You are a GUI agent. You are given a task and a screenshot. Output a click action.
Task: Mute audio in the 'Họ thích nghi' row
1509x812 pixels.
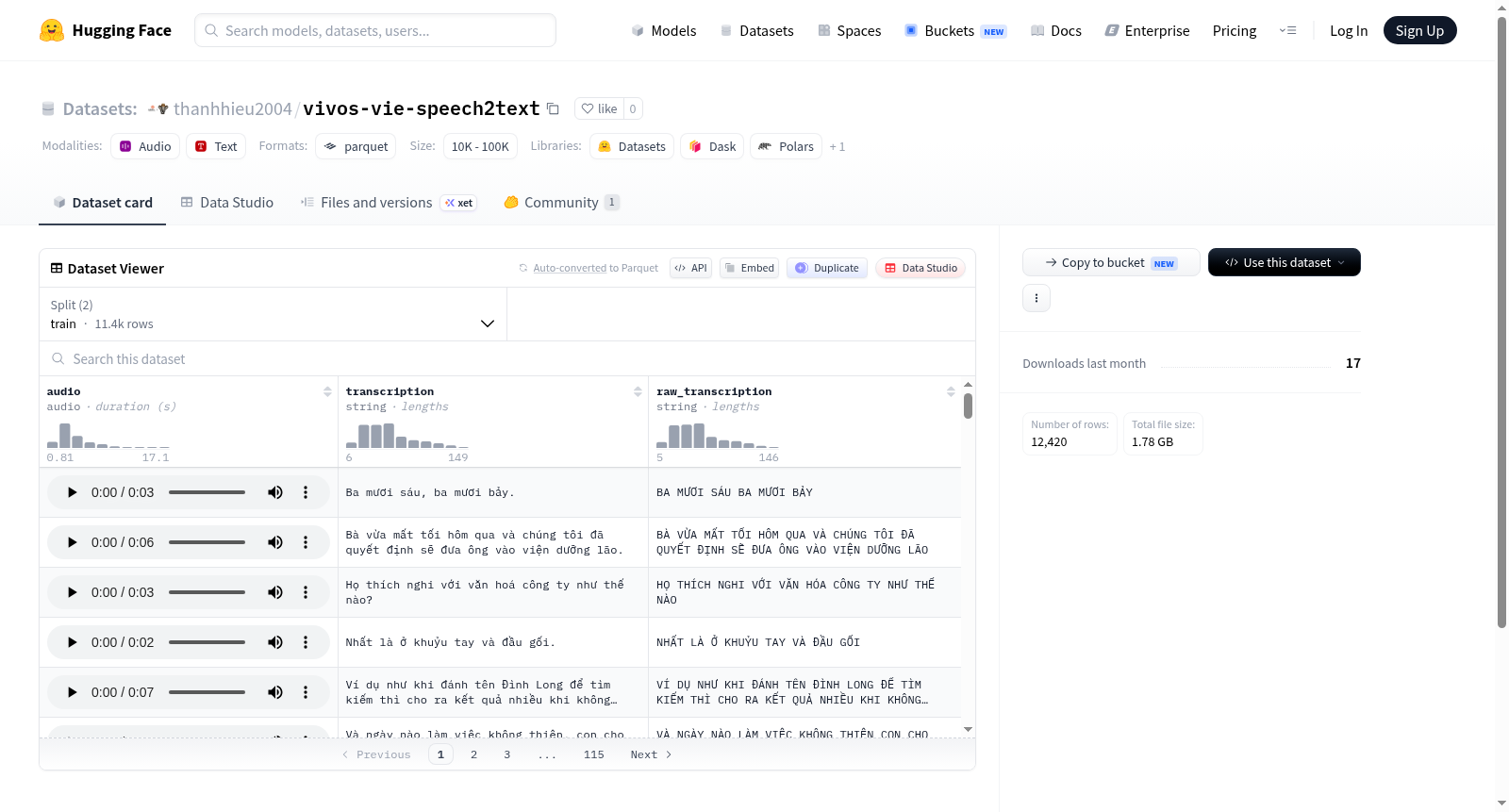[x=275, y=592]
